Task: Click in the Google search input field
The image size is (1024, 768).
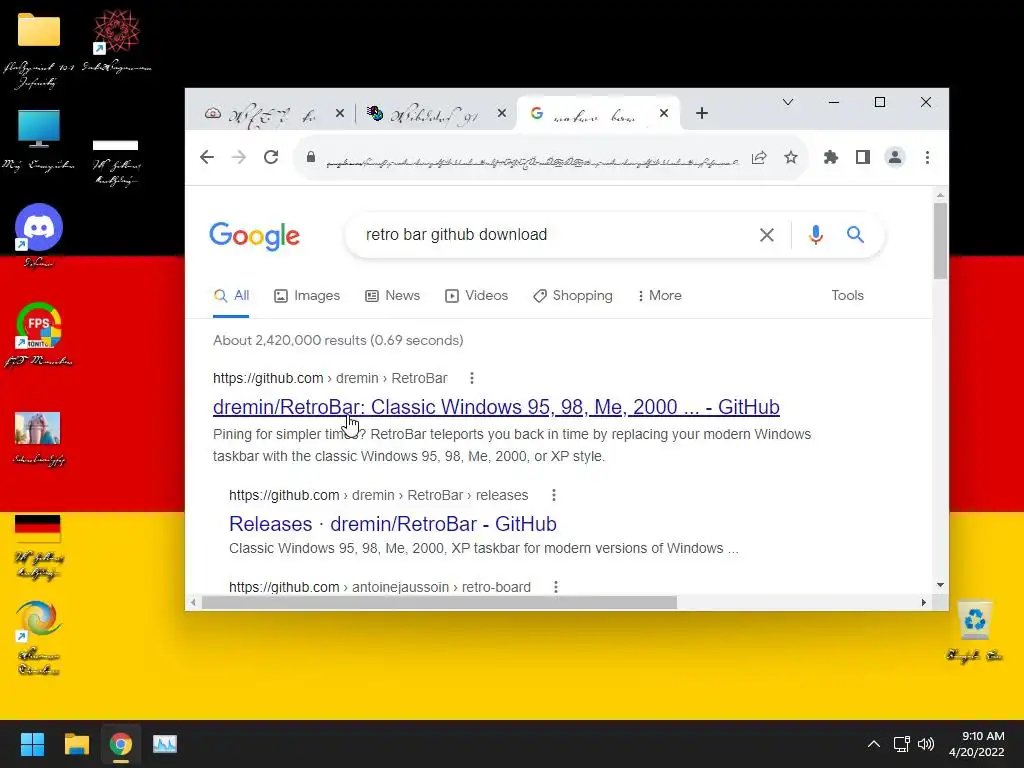Action: pos(555,235)
